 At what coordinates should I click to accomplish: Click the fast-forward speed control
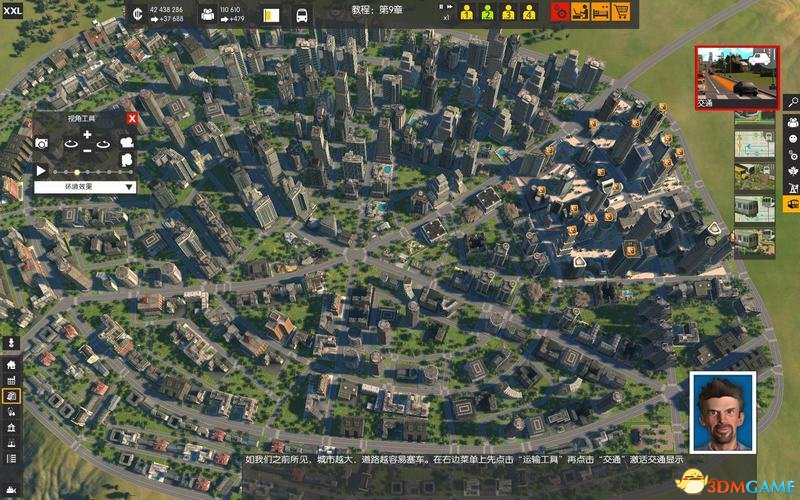(449, 7)
